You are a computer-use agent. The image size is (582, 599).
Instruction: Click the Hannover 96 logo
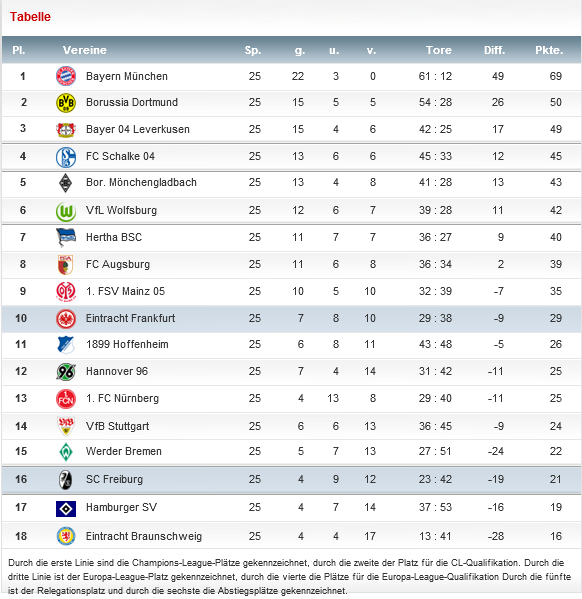(x=66, y=372)
